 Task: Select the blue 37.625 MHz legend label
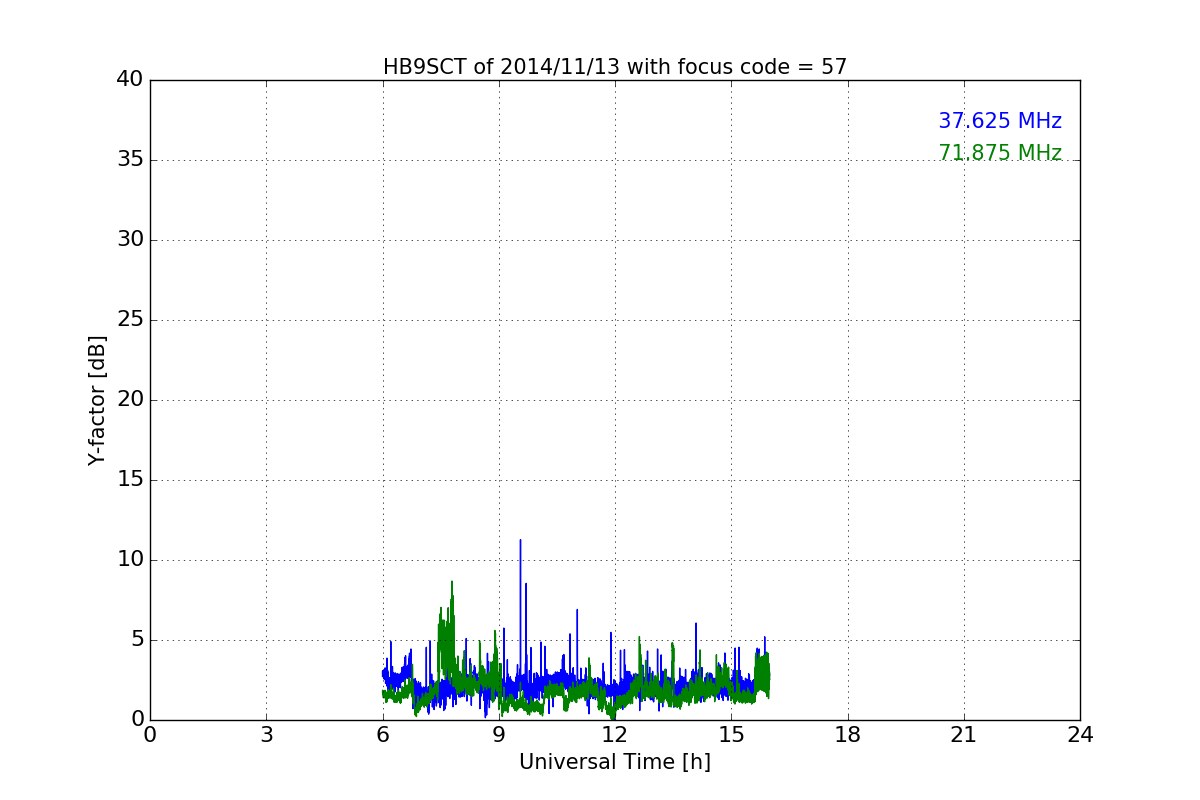point(1000,121)
